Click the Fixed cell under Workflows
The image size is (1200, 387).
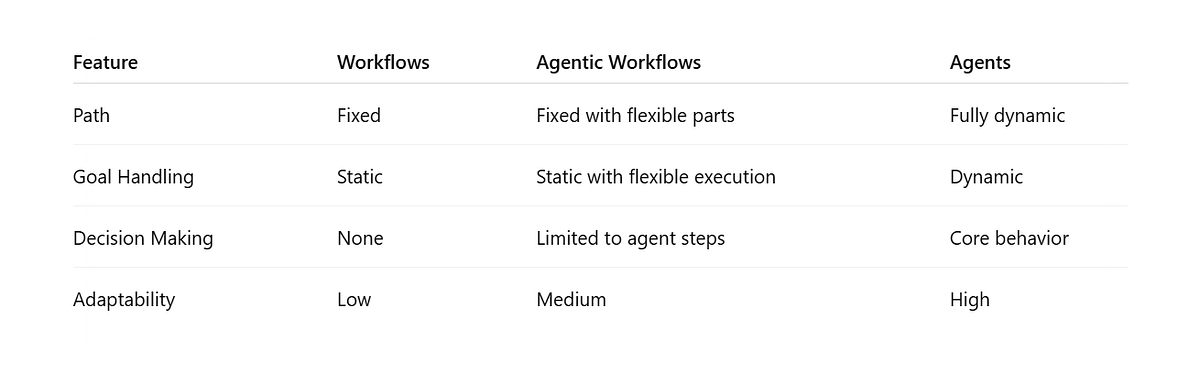coord(359,116)
